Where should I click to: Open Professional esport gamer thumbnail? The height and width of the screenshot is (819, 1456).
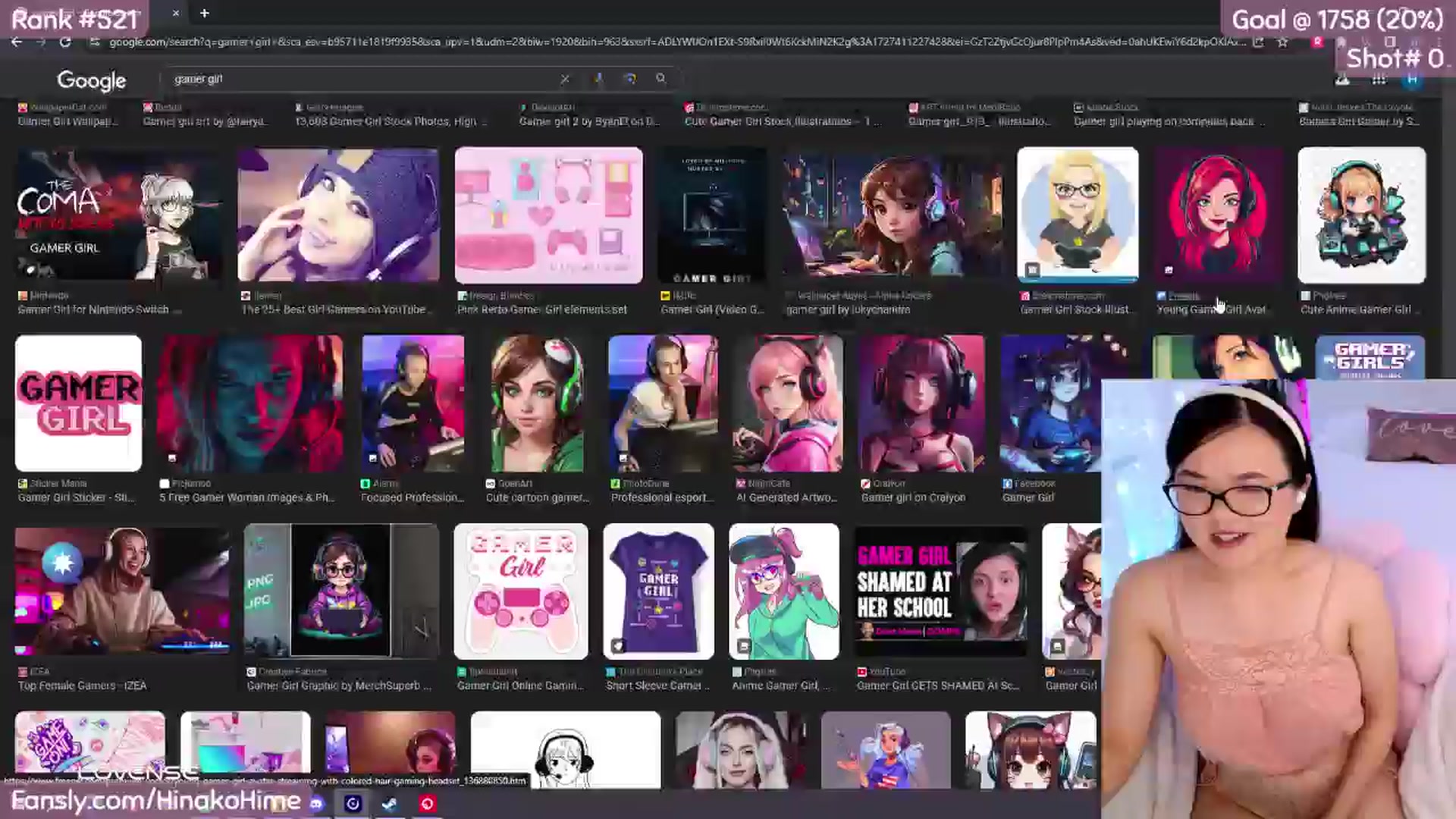pyautogui.click(x=663, y=403)
